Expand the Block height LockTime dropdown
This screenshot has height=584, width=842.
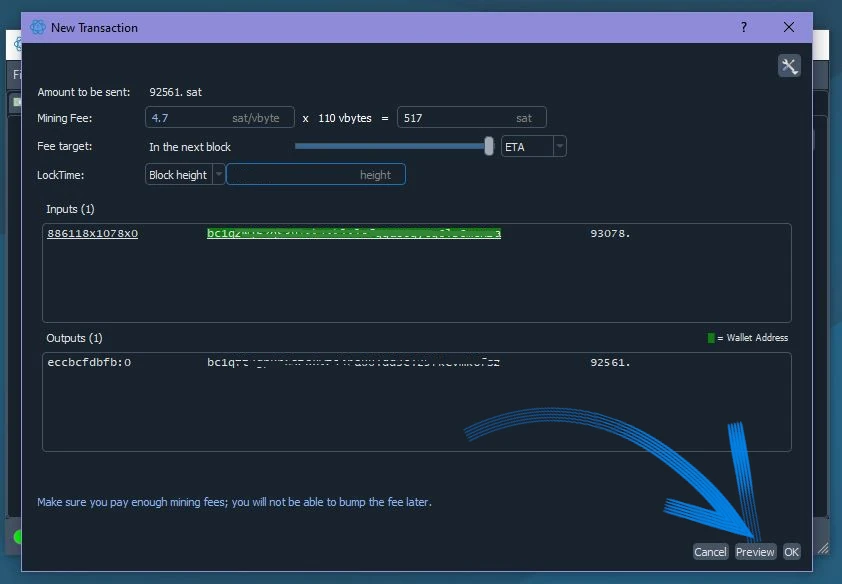coord(219,175)
